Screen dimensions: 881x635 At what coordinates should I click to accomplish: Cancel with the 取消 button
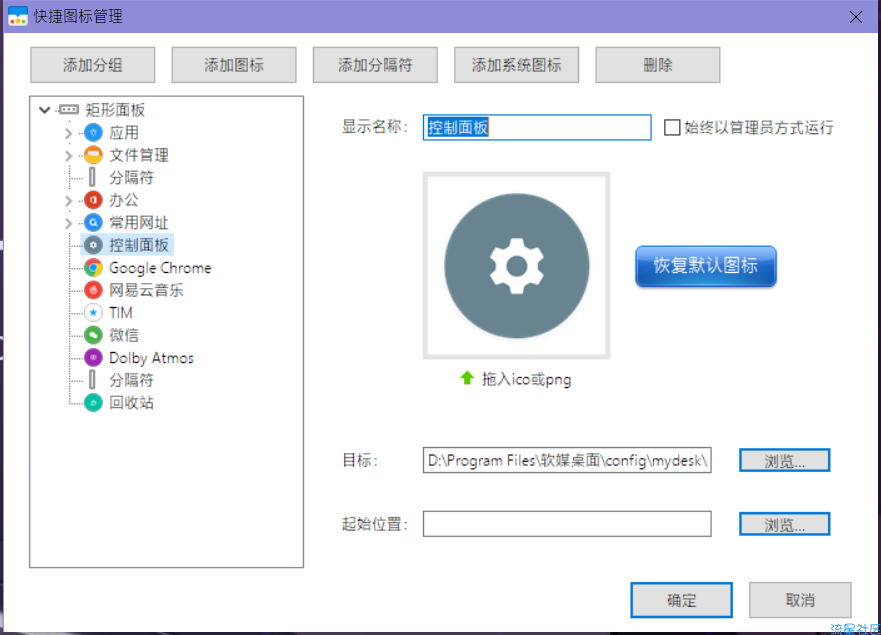coord(800,600)
